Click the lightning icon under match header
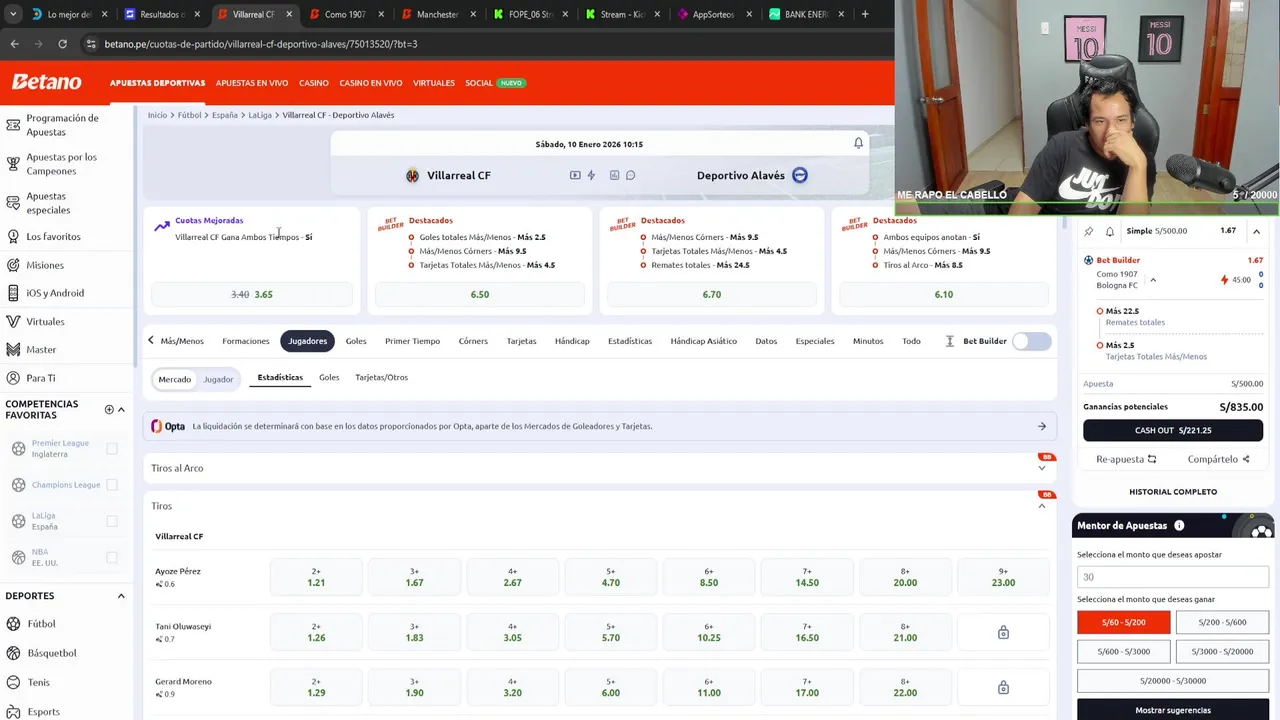The image size is (1280, 720). click(x=591, y=175)
